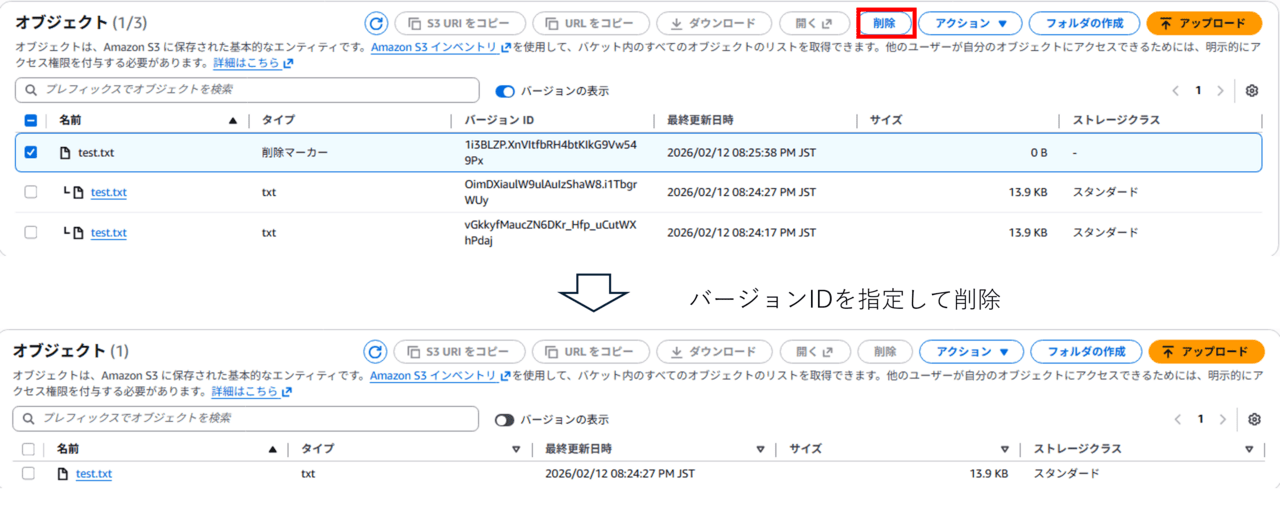Open test.txt link with version ID starting OimDX

coord(108,193)
